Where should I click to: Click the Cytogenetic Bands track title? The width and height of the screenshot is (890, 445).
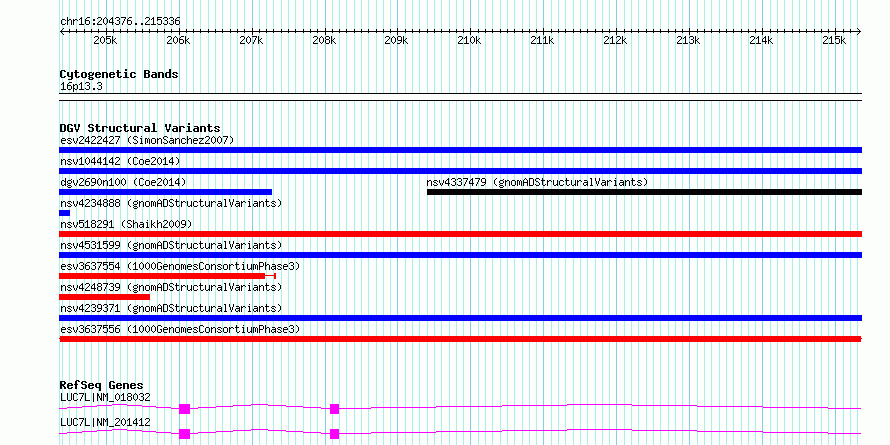(x=119, y=74)
